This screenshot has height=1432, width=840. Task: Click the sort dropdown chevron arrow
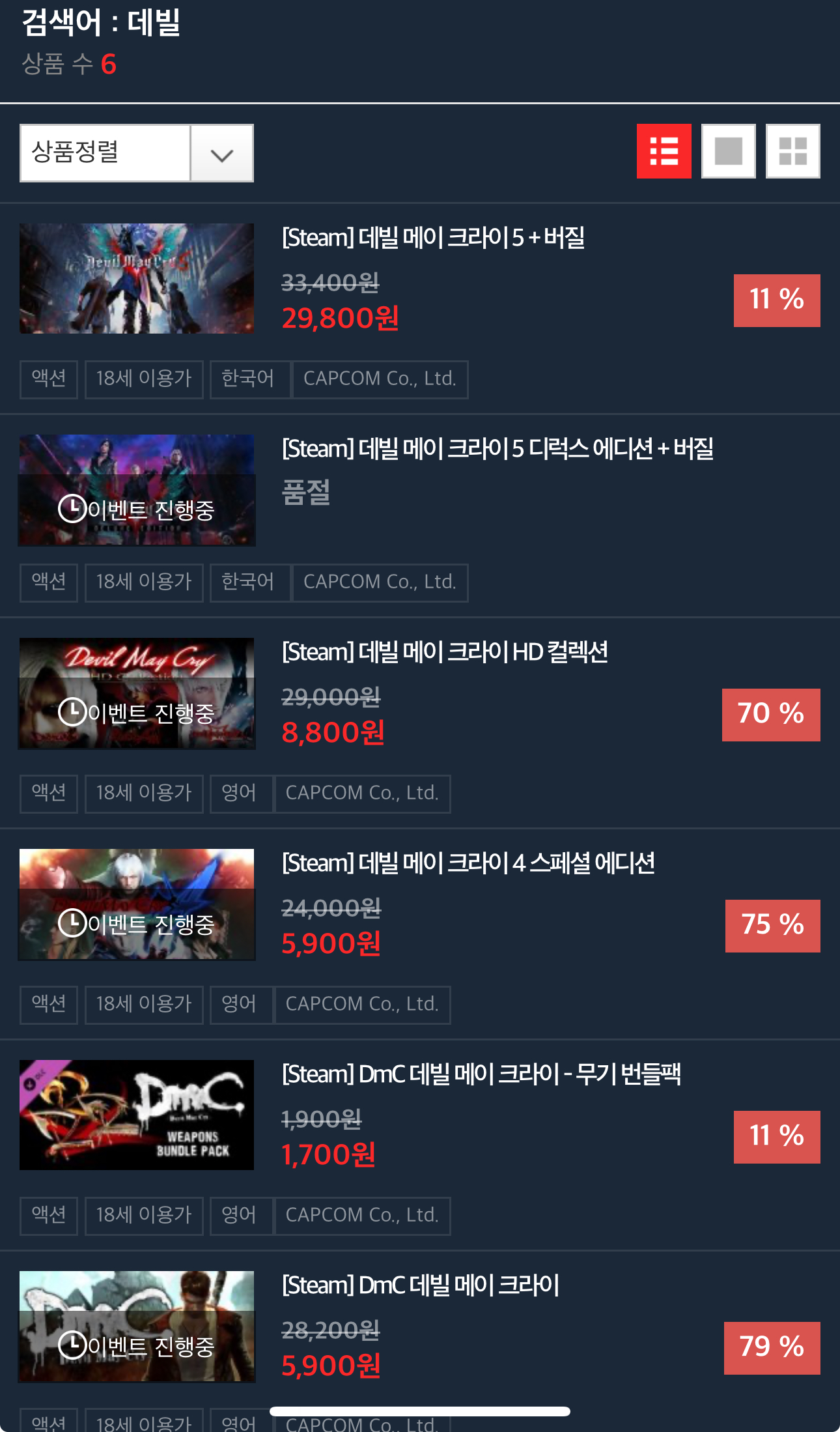222,154
